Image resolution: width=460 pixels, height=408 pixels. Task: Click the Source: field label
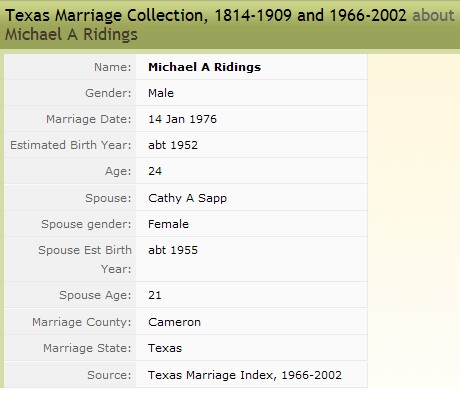[109, 375]
